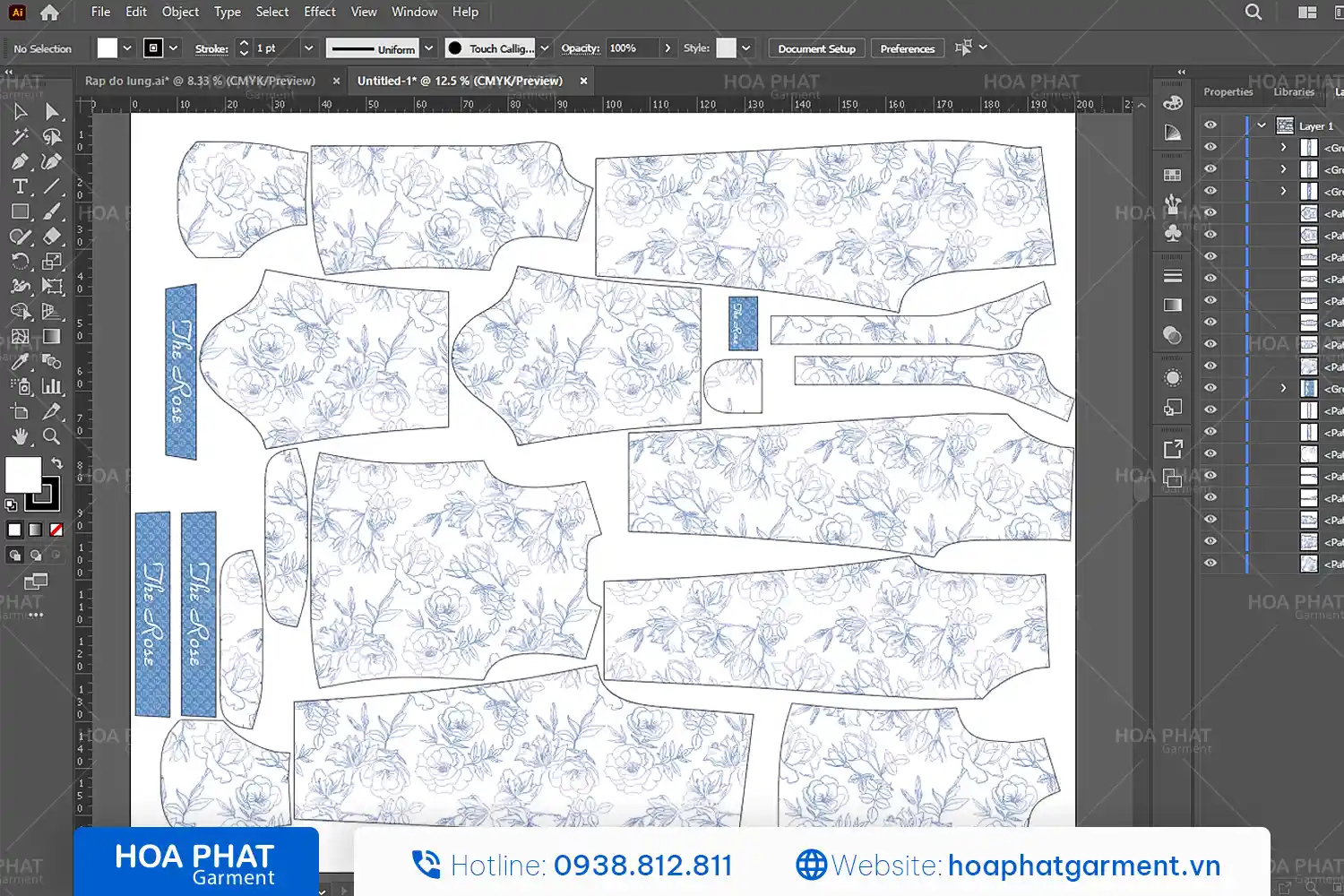Open the Effect menu

(320, 12)
